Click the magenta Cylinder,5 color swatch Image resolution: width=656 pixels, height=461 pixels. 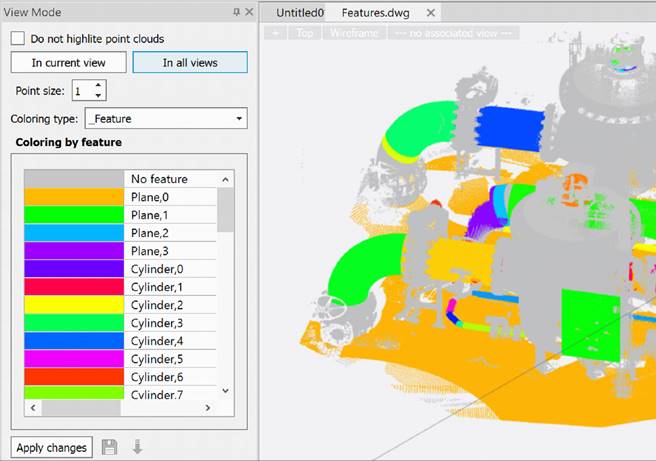(74, 359)
